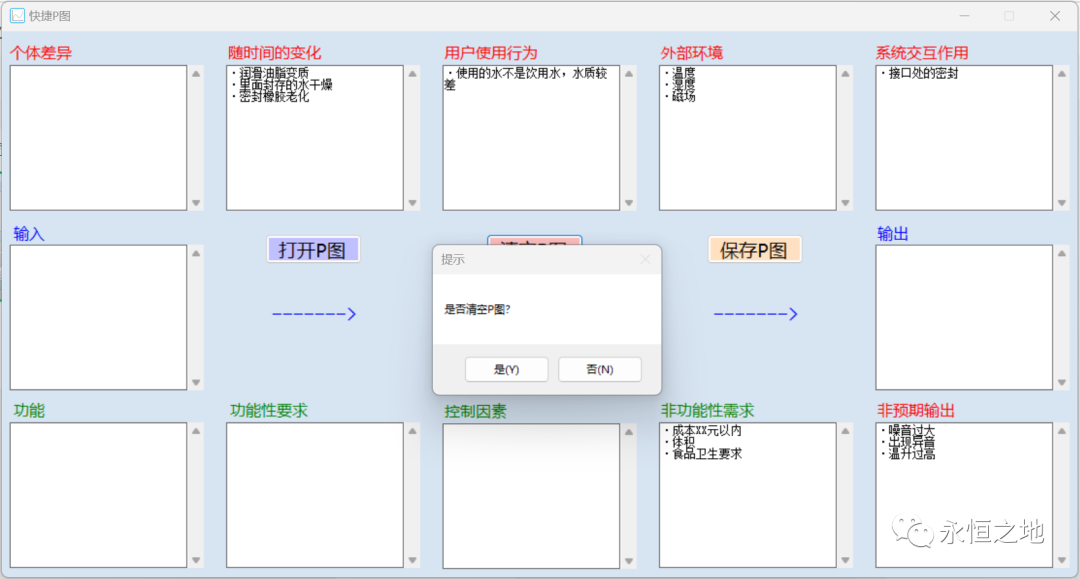Click the 保存P图 button
This screenshot has width=1080, height=579.
[x=754, y=250]
